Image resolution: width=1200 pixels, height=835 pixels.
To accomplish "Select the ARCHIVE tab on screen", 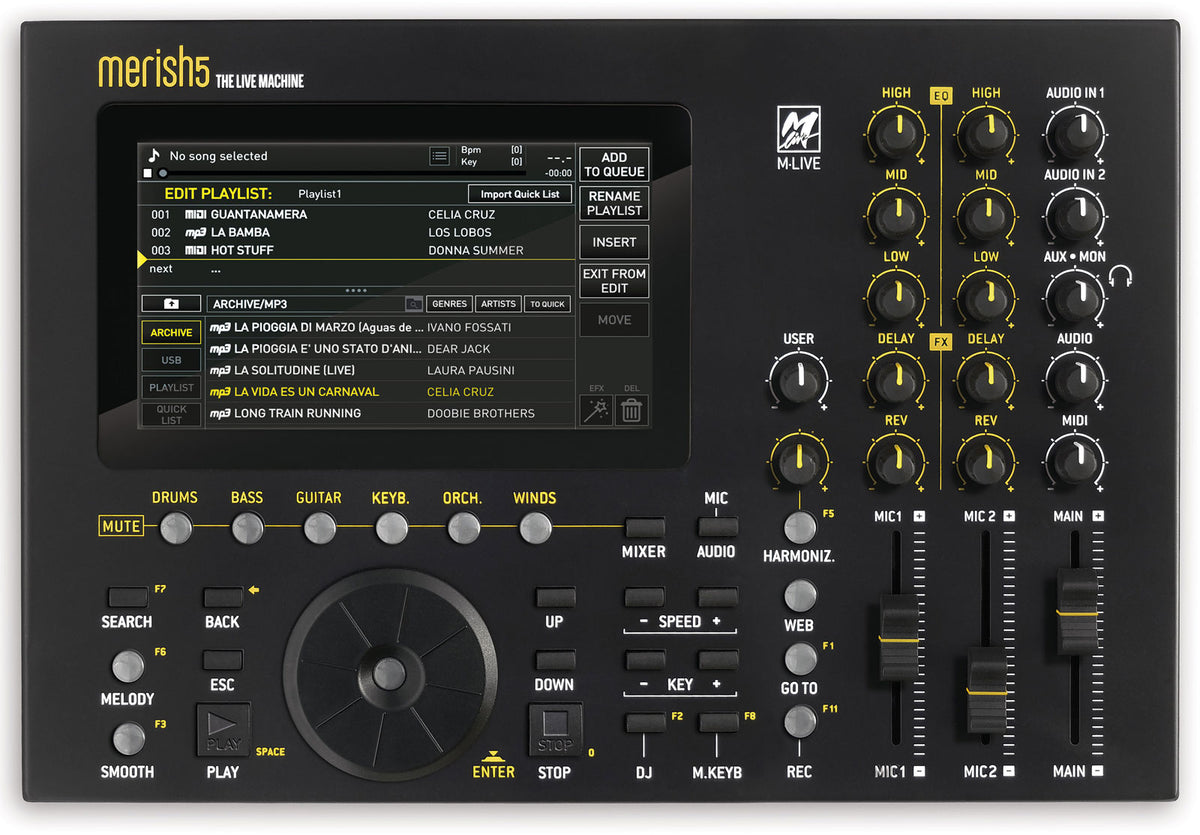I will (171, 333).
